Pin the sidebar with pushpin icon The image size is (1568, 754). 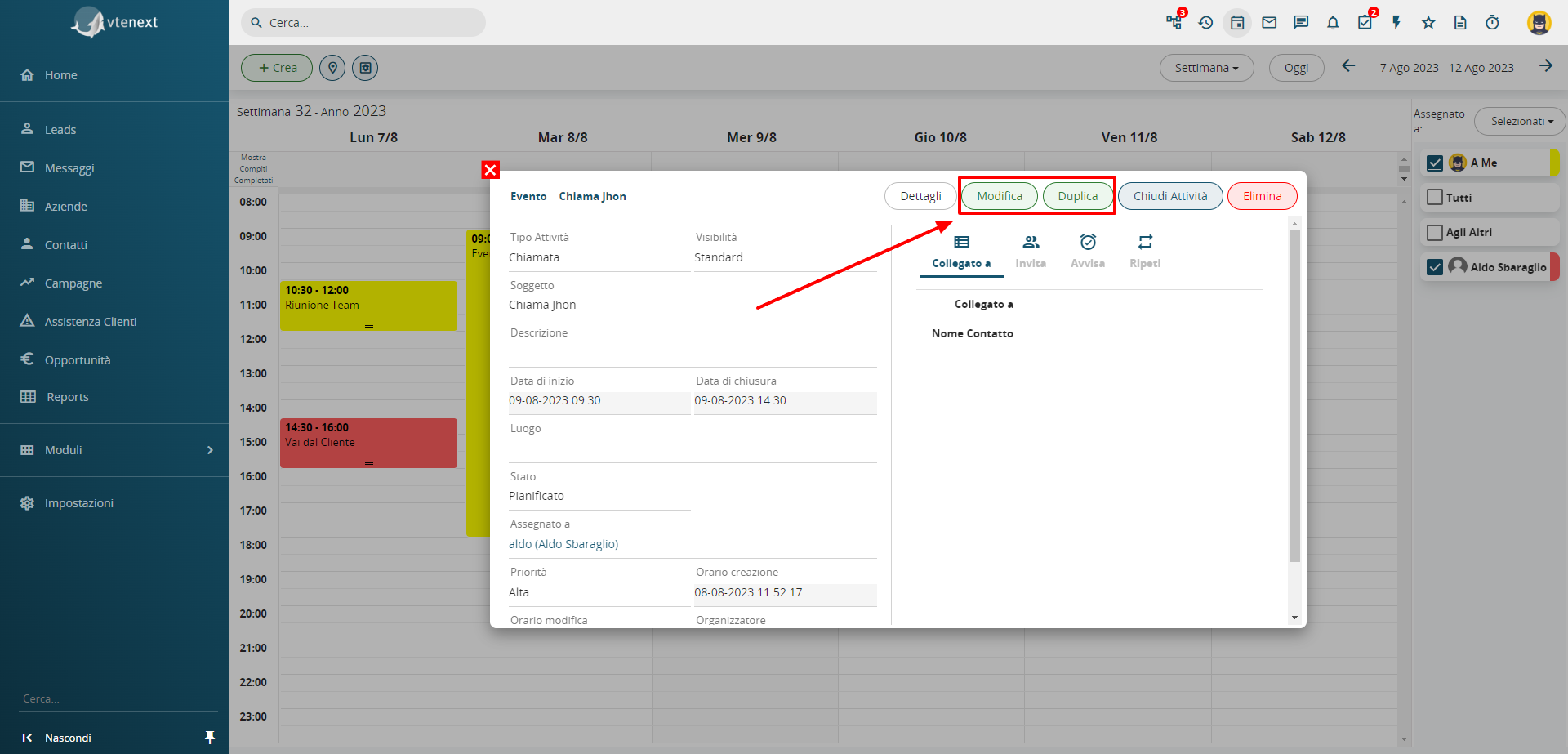(210, 738)
